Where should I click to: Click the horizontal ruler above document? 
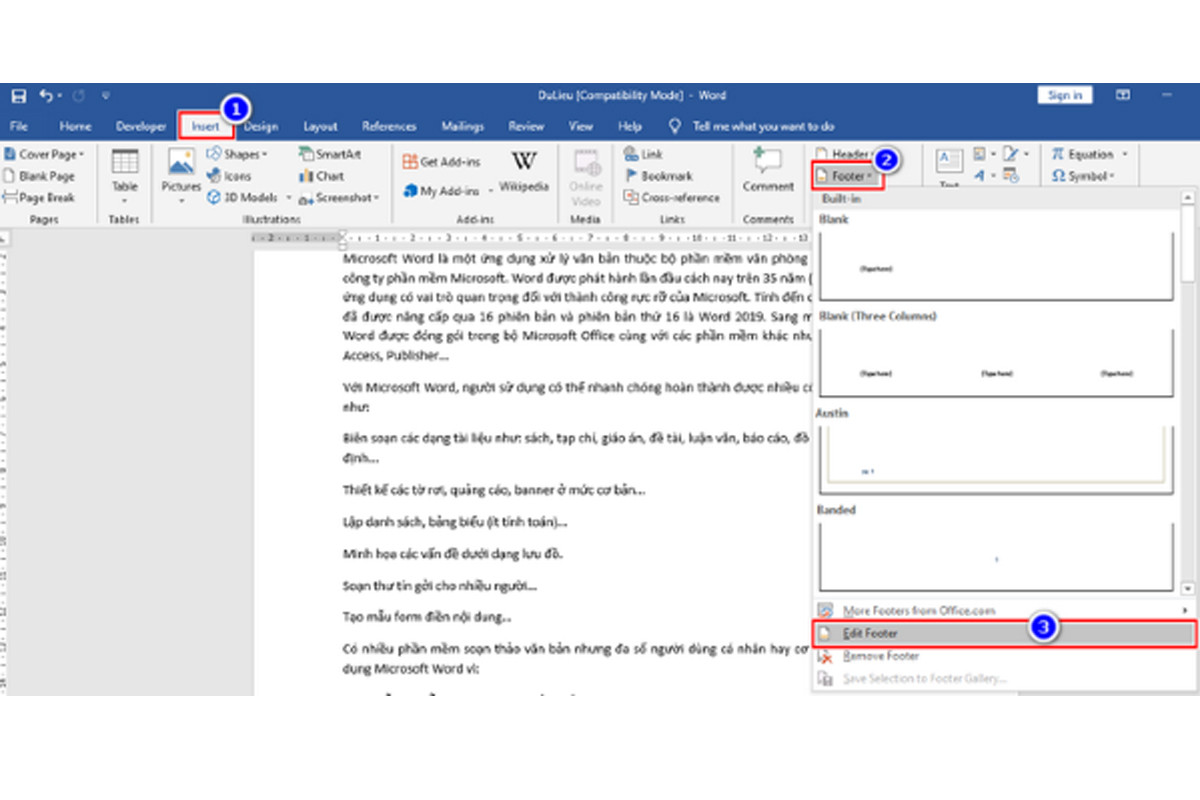[x=530, y=239]
